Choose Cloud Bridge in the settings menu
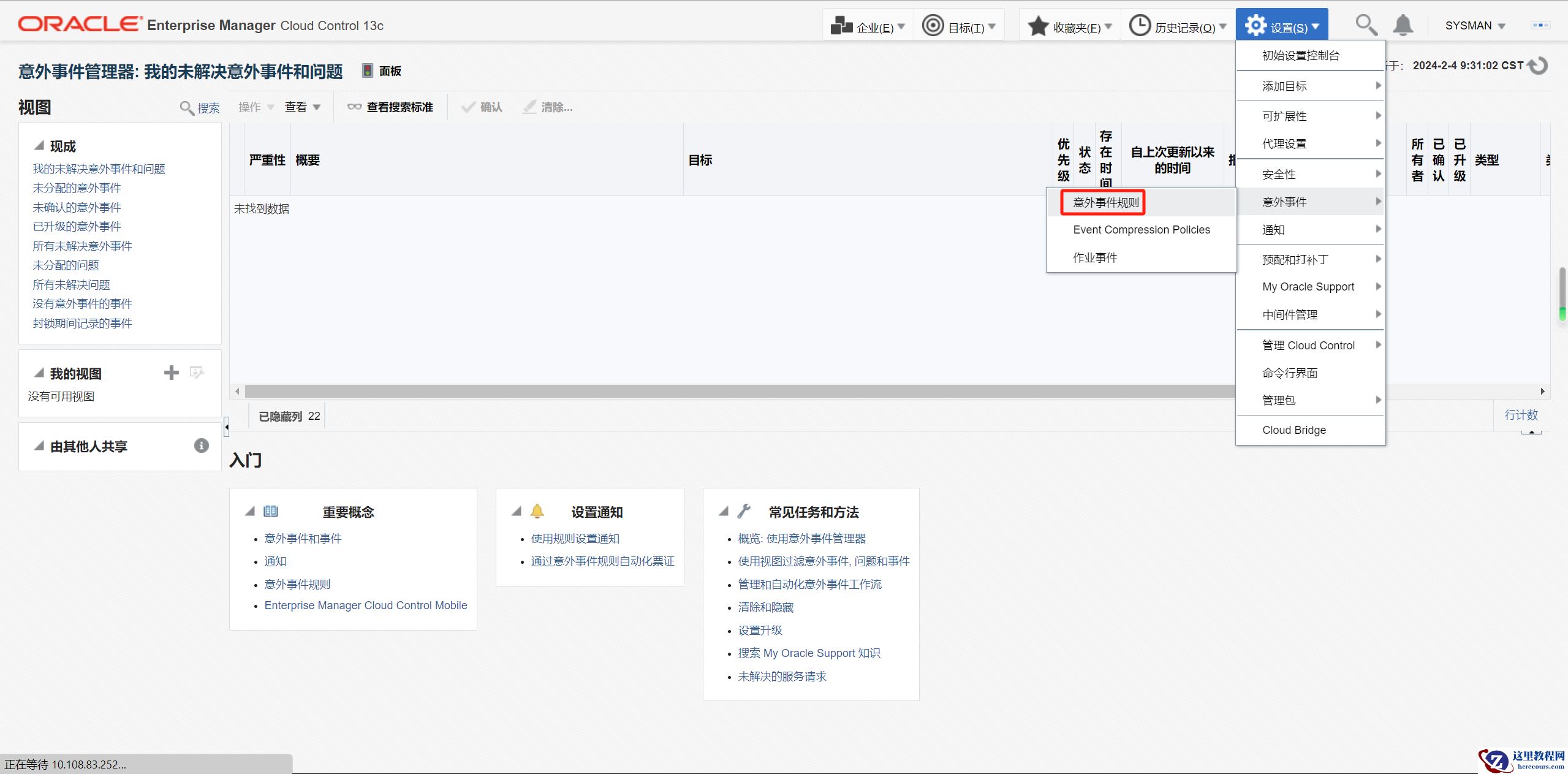Screen dimensions: 1568x774 tap(1293, 430)
